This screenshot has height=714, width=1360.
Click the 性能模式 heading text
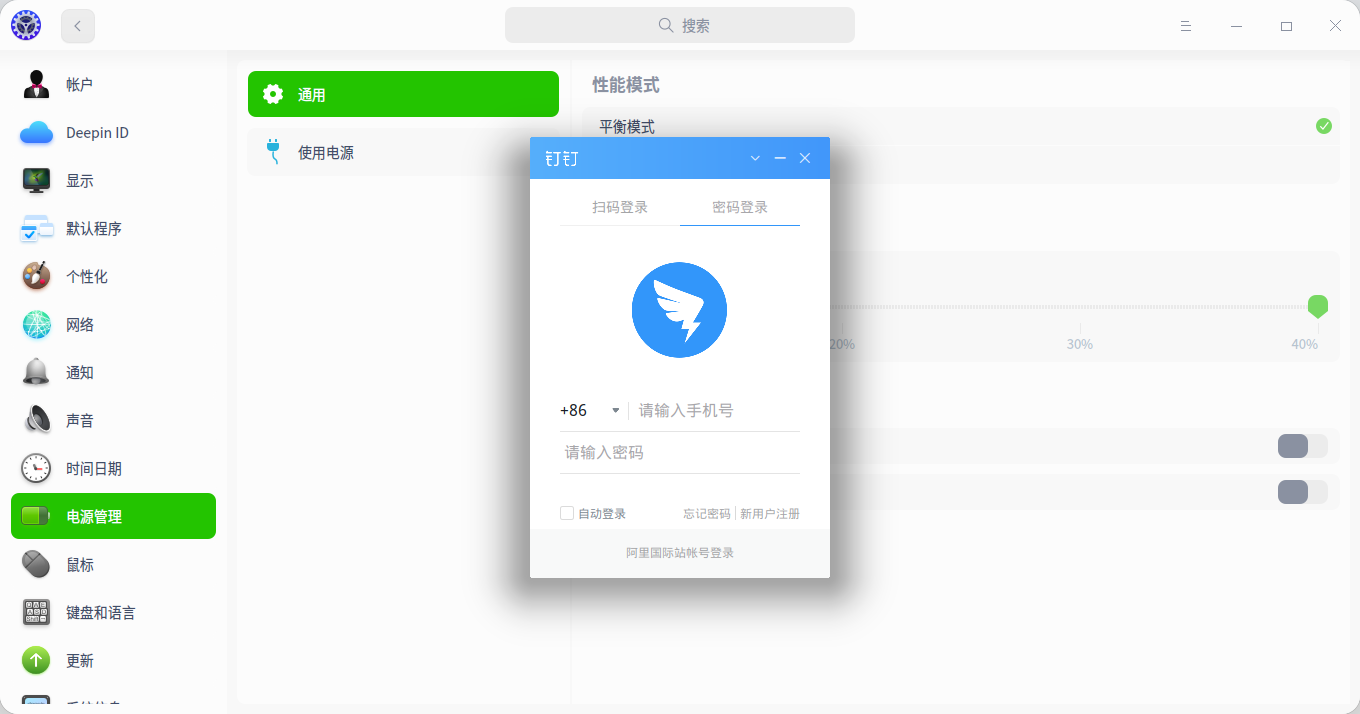pyautogui.click(x=626, y=86)
